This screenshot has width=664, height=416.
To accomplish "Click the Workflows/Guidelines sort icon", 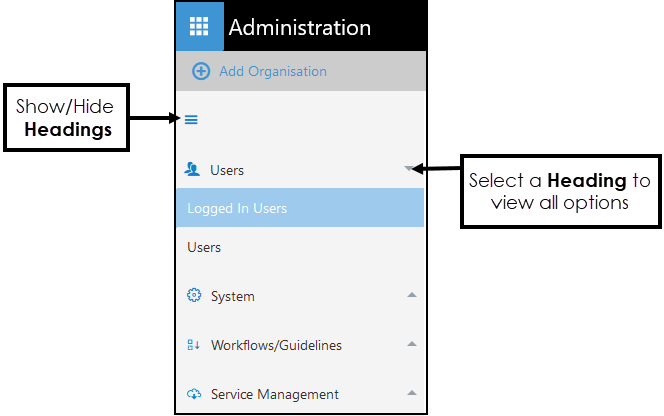I will pos(194,345).
